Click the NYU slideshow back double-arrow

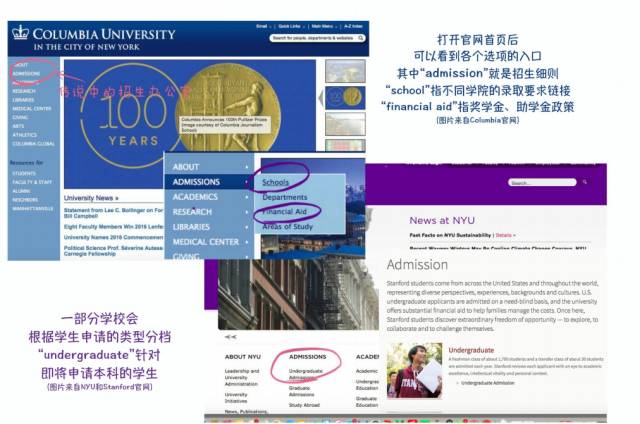[231, 337]
